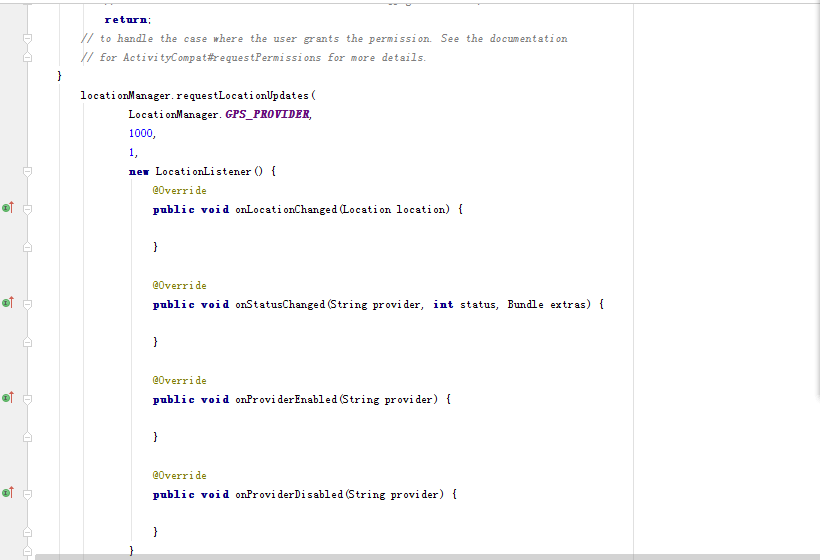Screen dimensions: 820x560
Task: Click onProviderDisabled method name
Action: pos(289,495)
